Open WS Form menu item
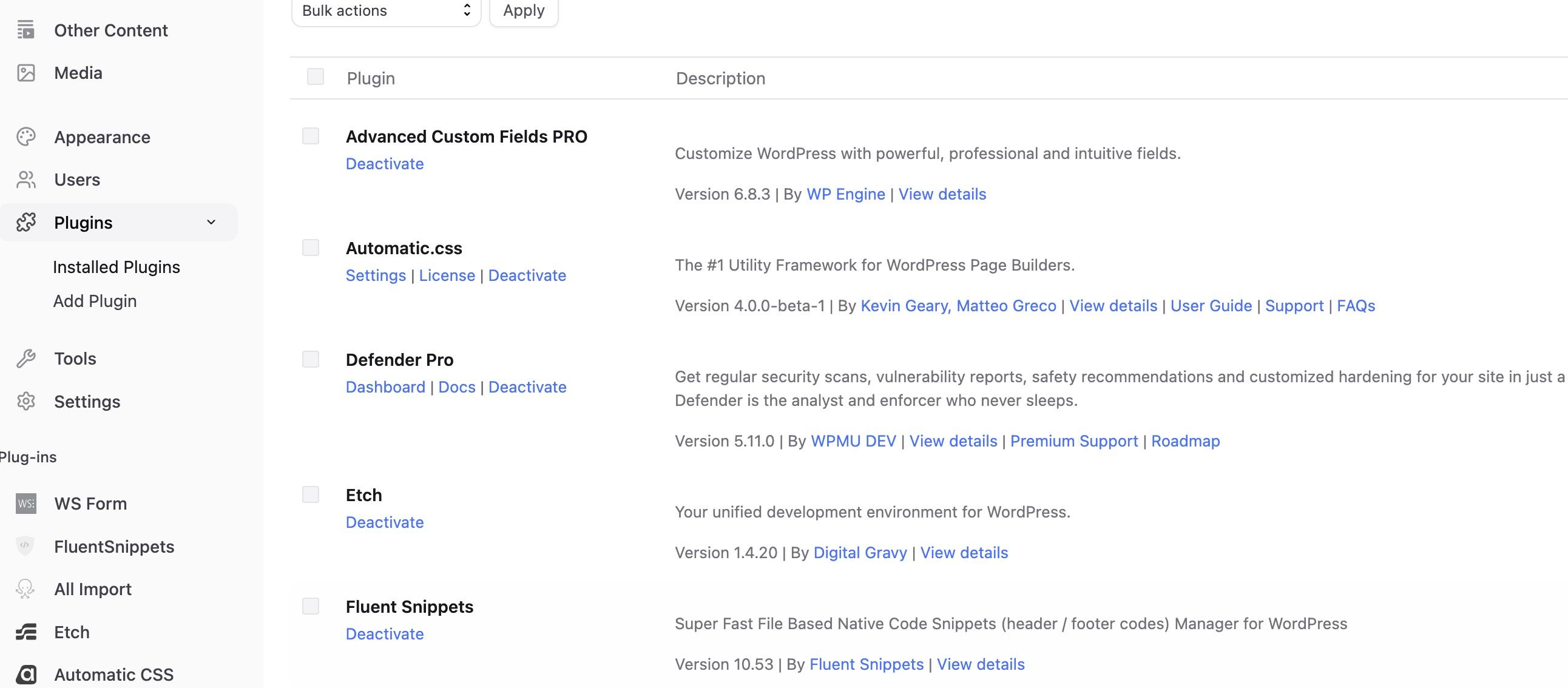 (x=90, y=504)
